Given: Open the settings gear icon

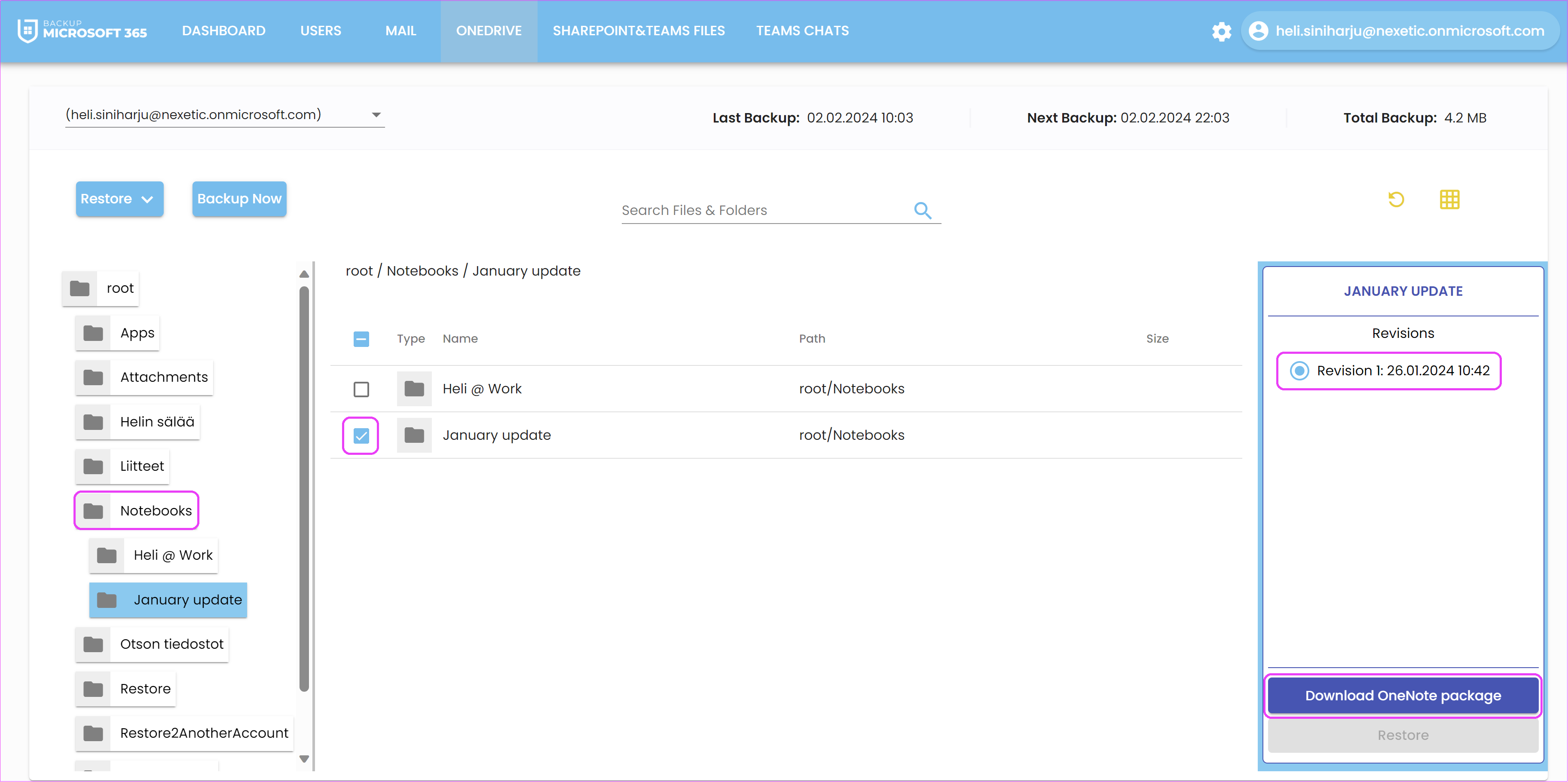Looking at the screenshot, I should [x=1221, y=31].
